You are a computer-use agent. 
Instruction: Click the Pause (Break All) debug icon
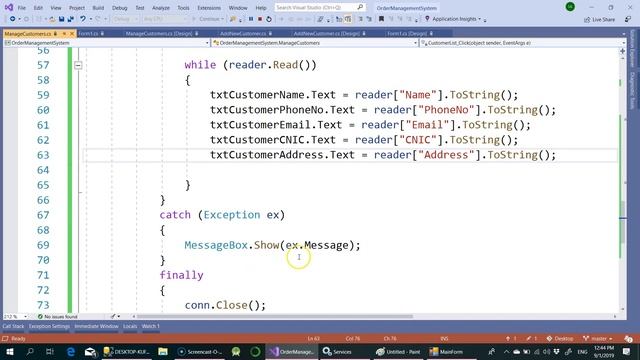pyautogui.click(x=251, y=19)
